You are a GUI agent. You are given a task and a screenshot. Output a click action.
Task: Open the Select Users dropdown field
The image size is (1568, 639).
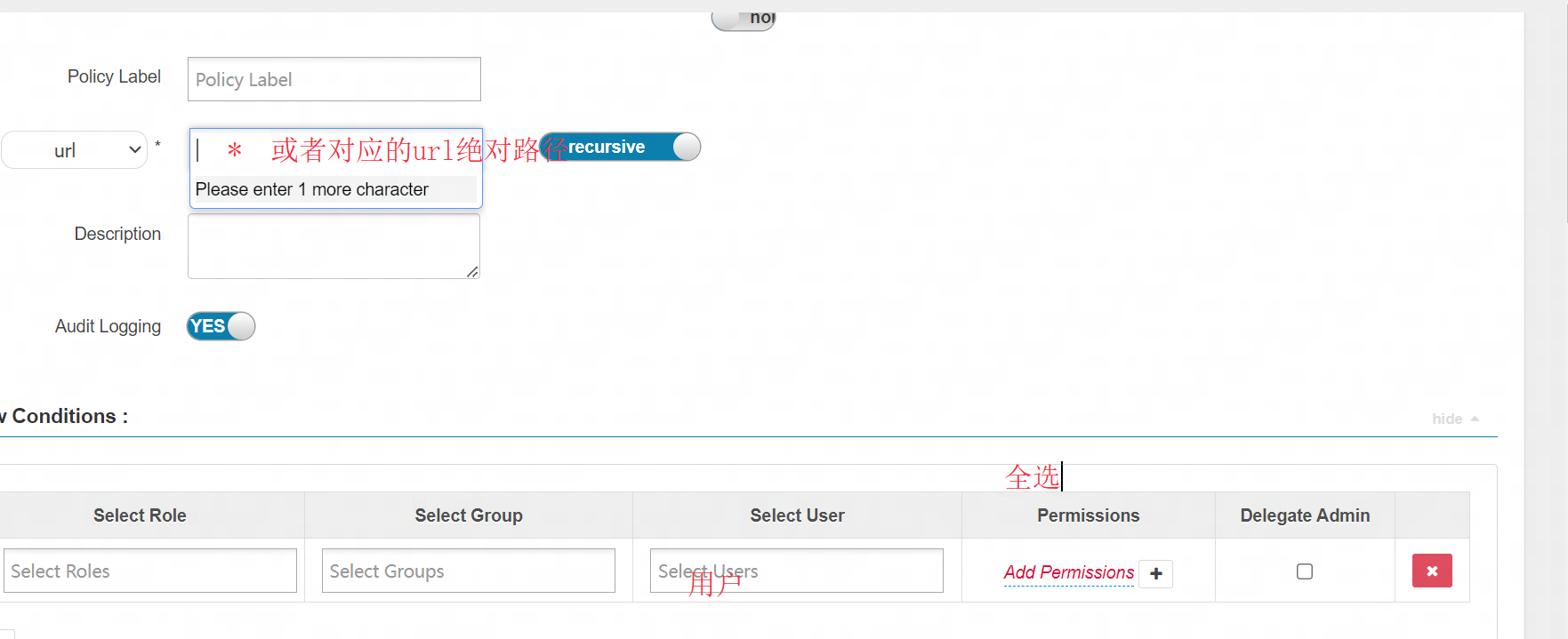[x=796, y=571]
